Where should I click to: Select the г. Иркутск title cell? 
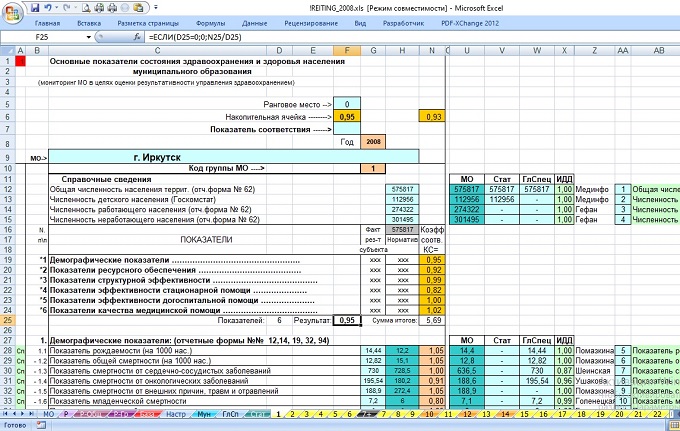[x=234, y=157]
